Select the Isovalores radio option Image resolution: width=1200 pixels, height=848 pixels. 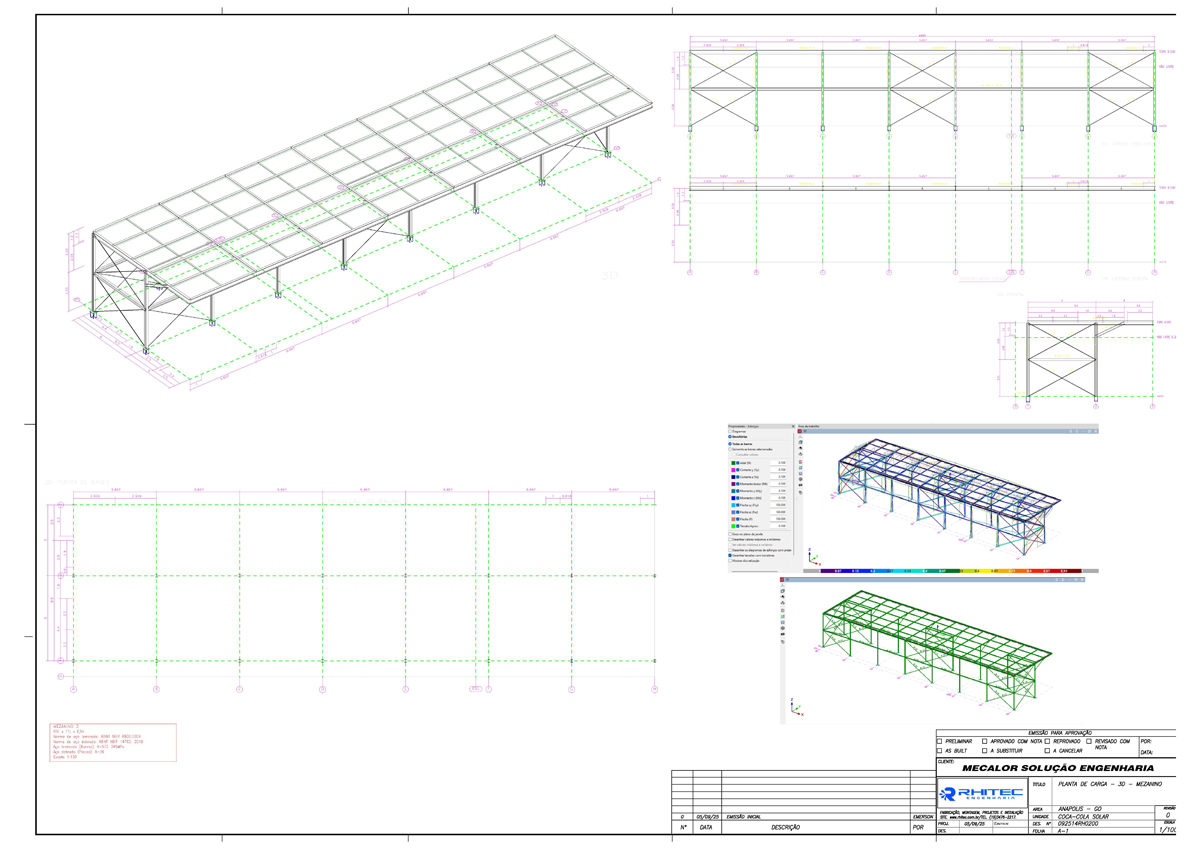(730, 437)
